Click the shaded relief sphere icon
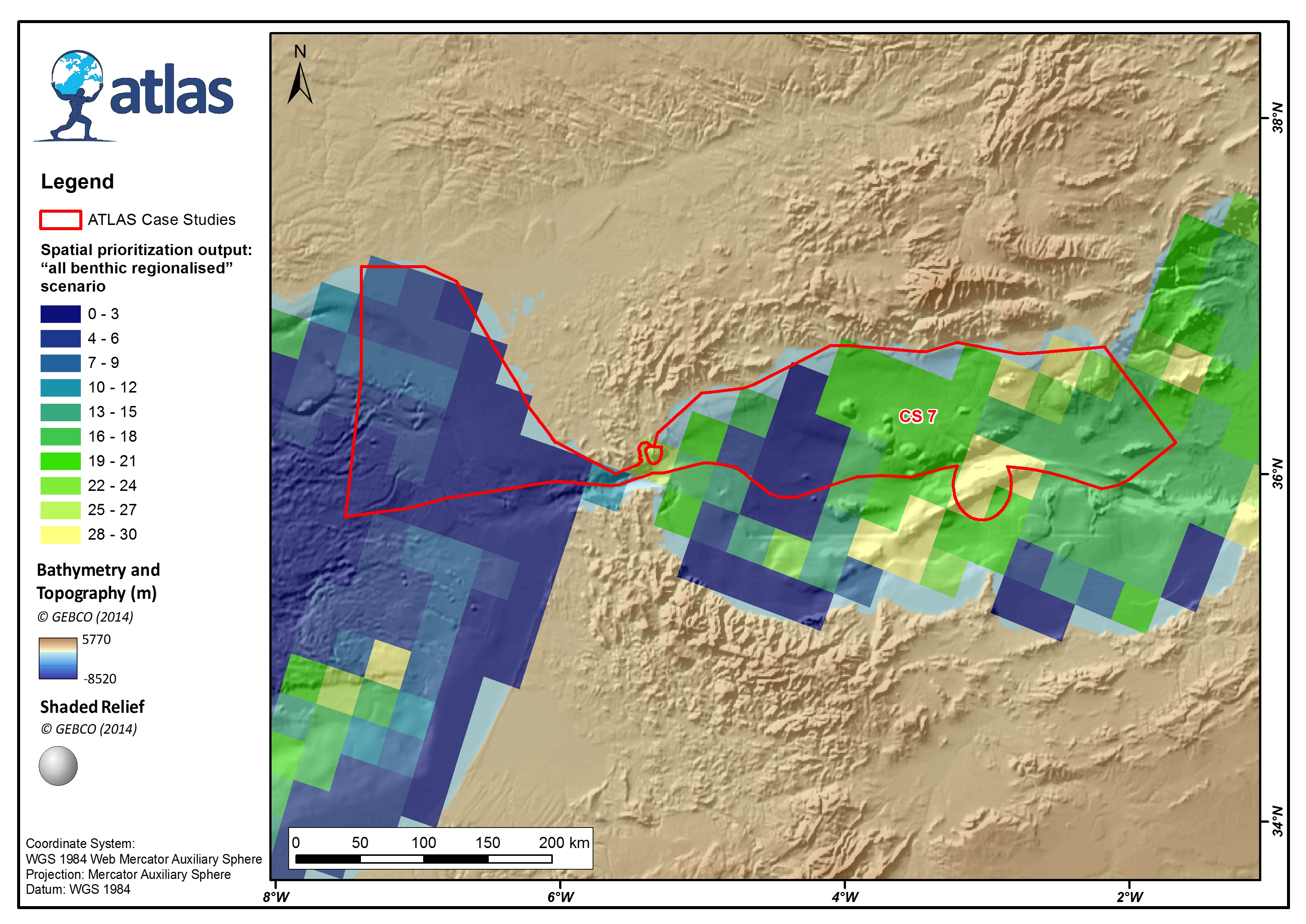Image resolution: width=1306 pixels, height=924 pixels. [58, 766]
